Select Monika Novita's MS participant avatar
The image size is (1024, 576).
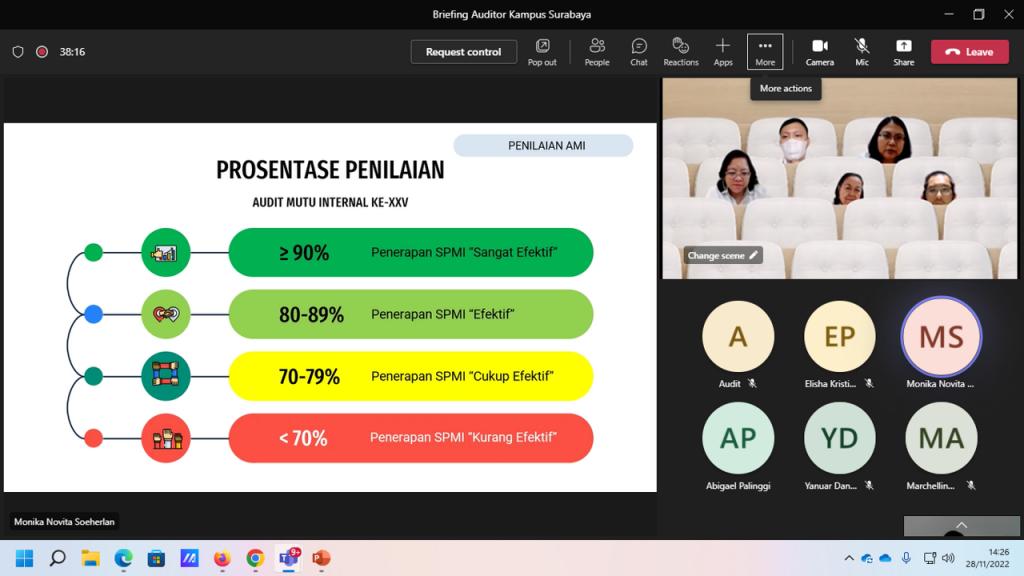coord(941,337)
